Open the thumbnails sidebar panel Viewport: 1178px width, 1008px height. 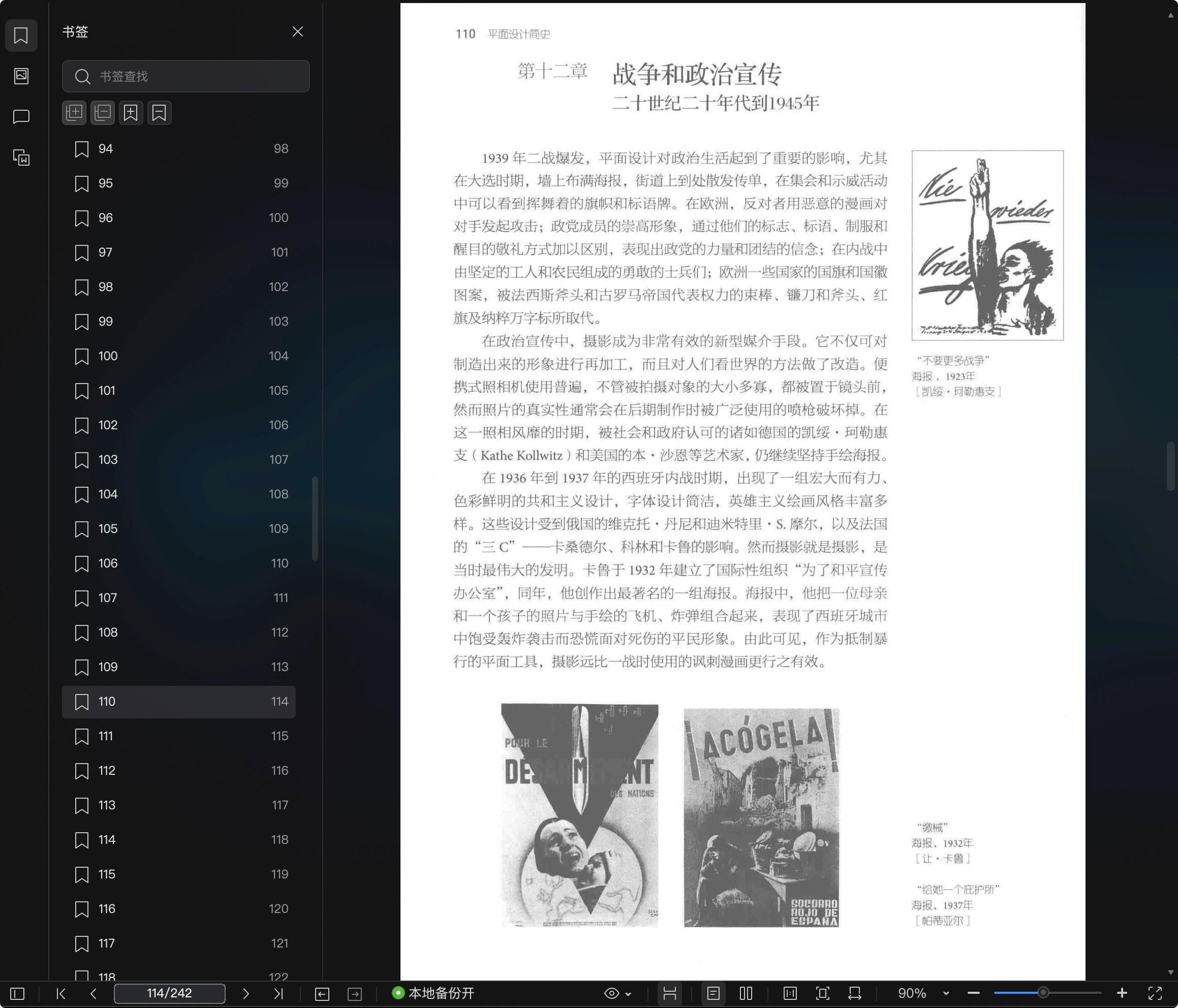pos(21,76)
